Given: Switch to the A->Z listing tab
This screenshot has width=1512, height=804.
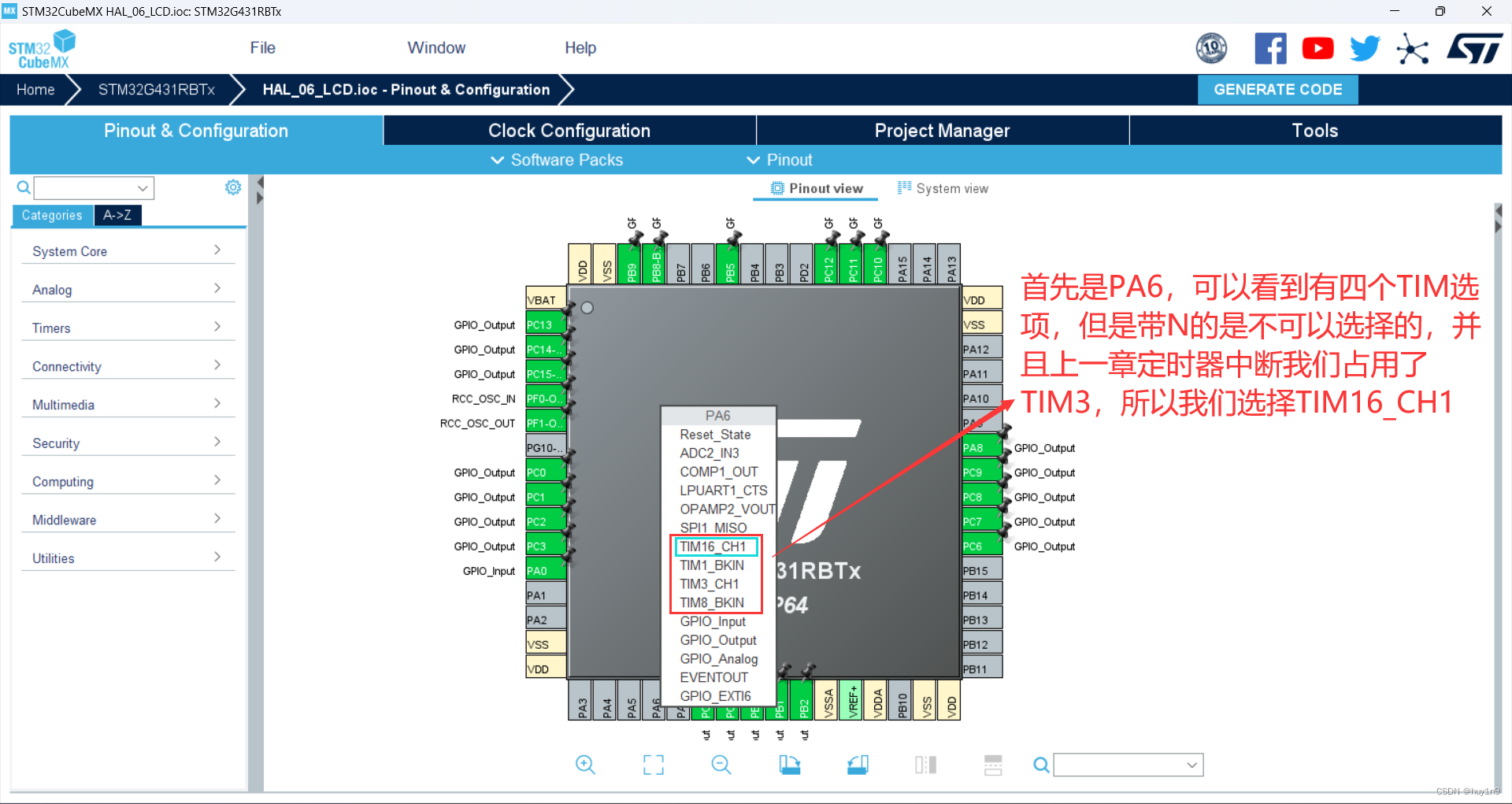Looking at the screenshot, I should tap(117, 215).
